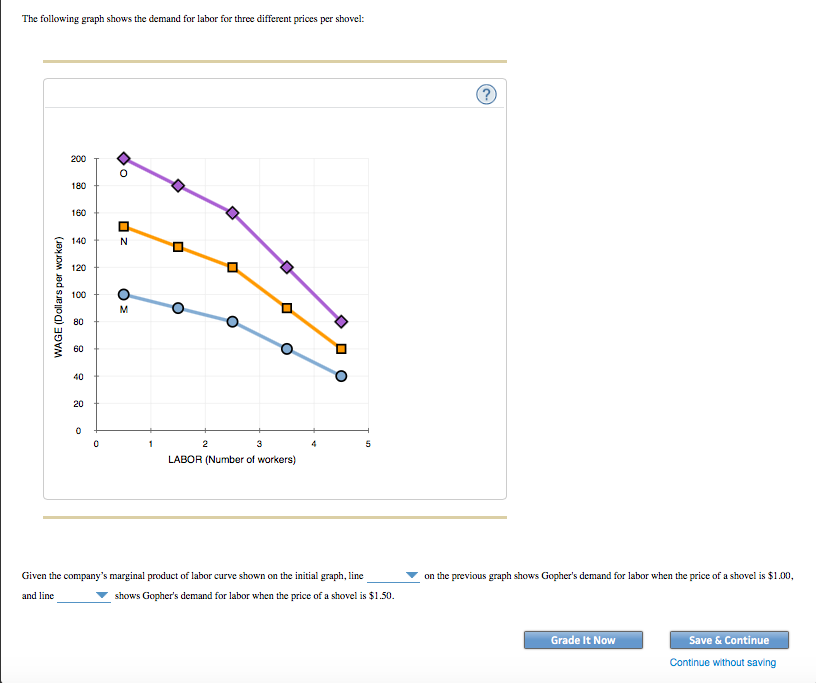
Task: Select the blue circle at wage 90
Action: (x=179, y=307)
